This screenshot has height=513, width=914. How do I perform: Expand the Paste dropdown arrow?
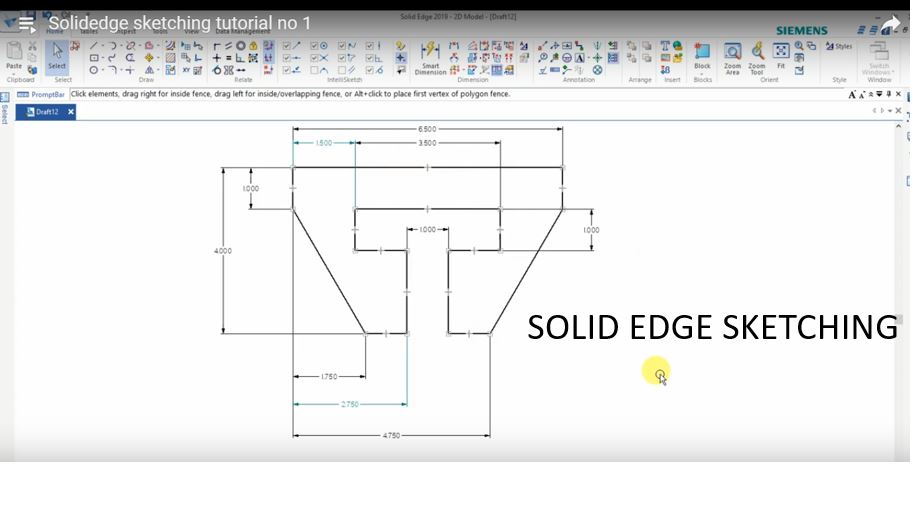click(14, 73)
